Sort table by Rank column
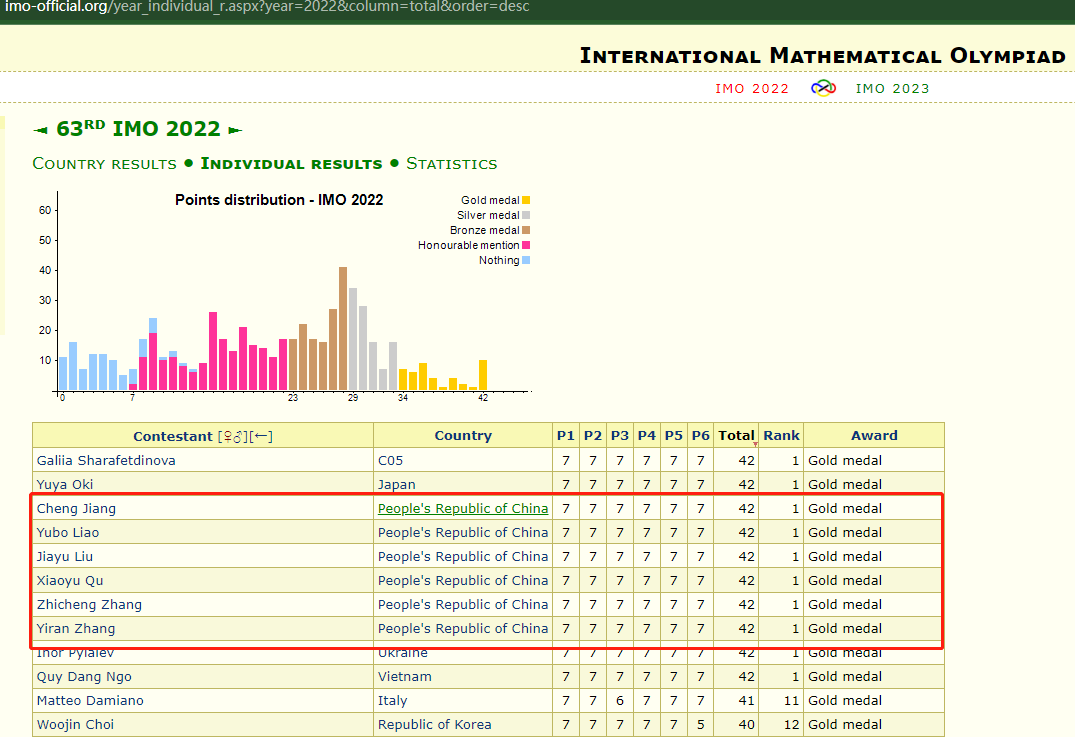1075x737 pixels. pos(781,436)
